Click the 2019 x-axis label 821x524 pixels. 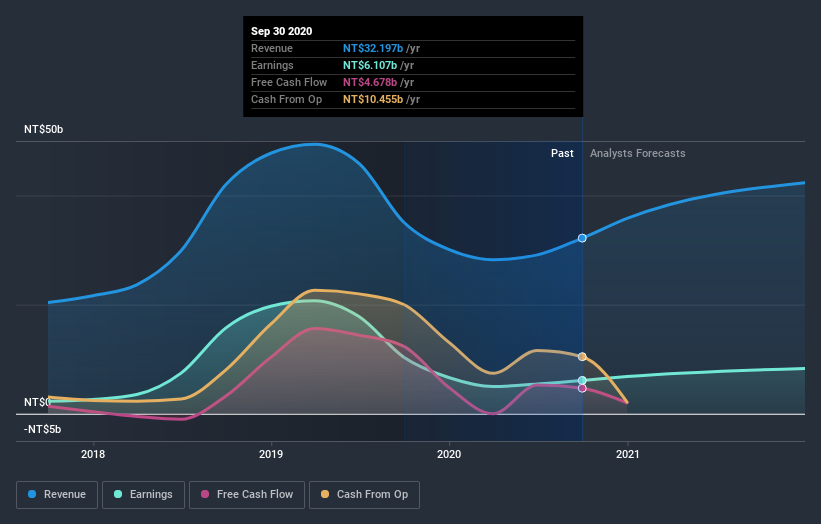tap(271, 454)
